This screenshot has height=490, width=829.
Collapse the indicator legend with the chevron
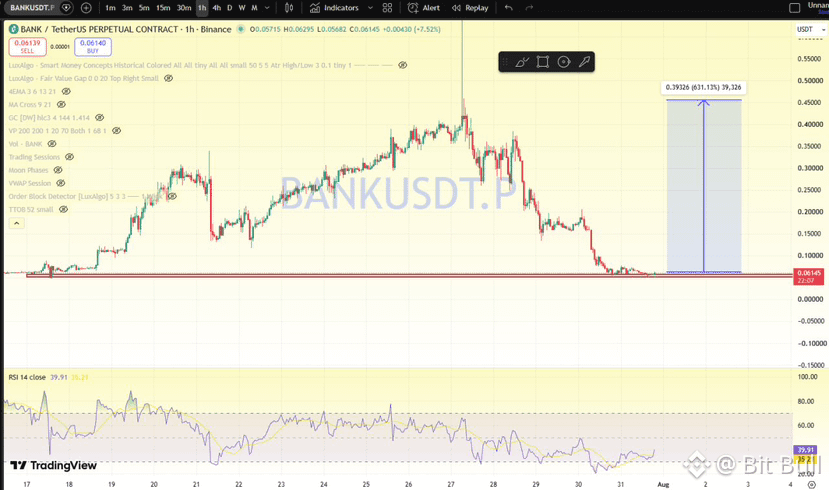(x=16, y=223)
